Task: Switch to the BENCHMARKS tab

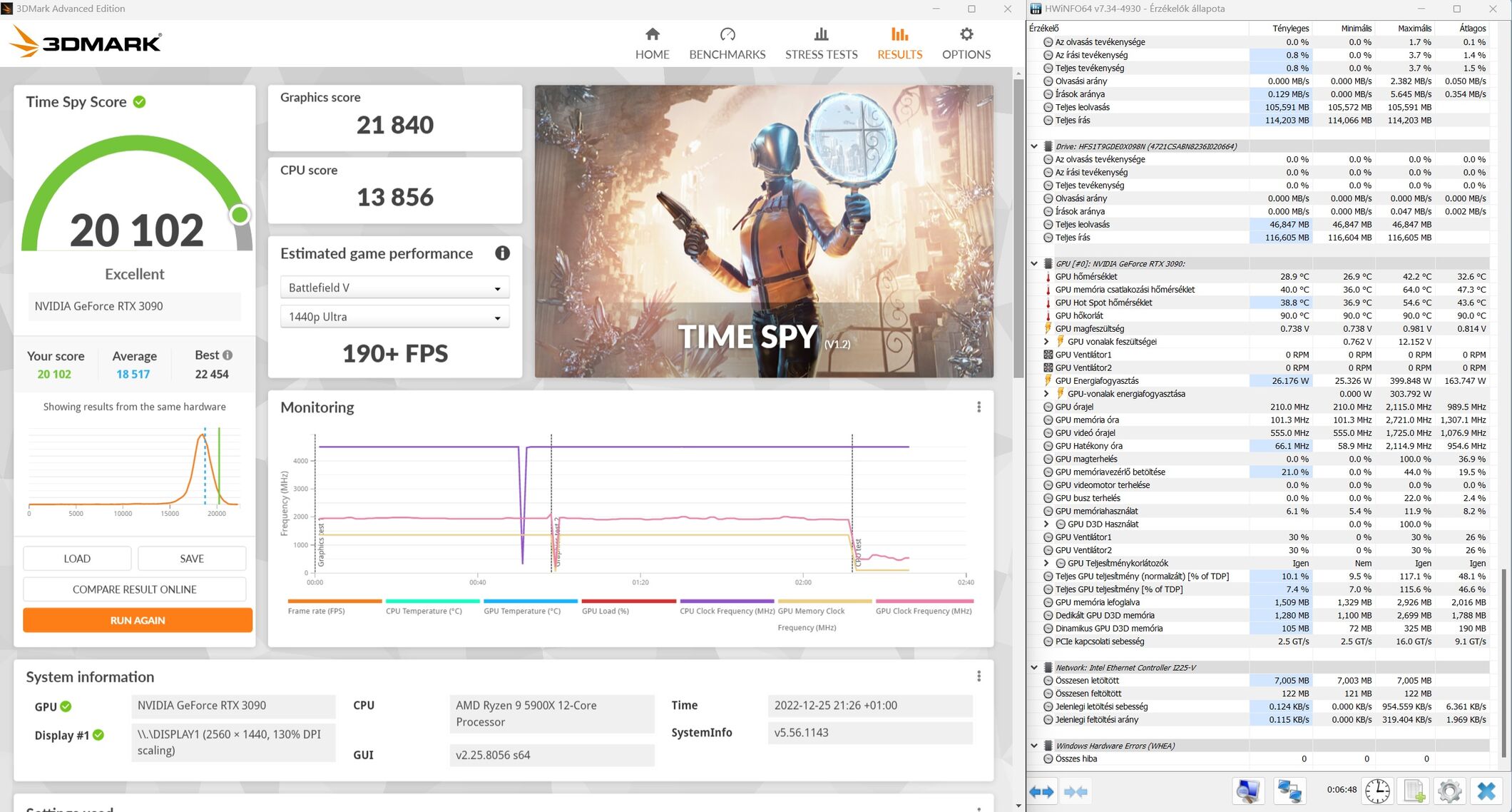Action: (x=727, y=44)
